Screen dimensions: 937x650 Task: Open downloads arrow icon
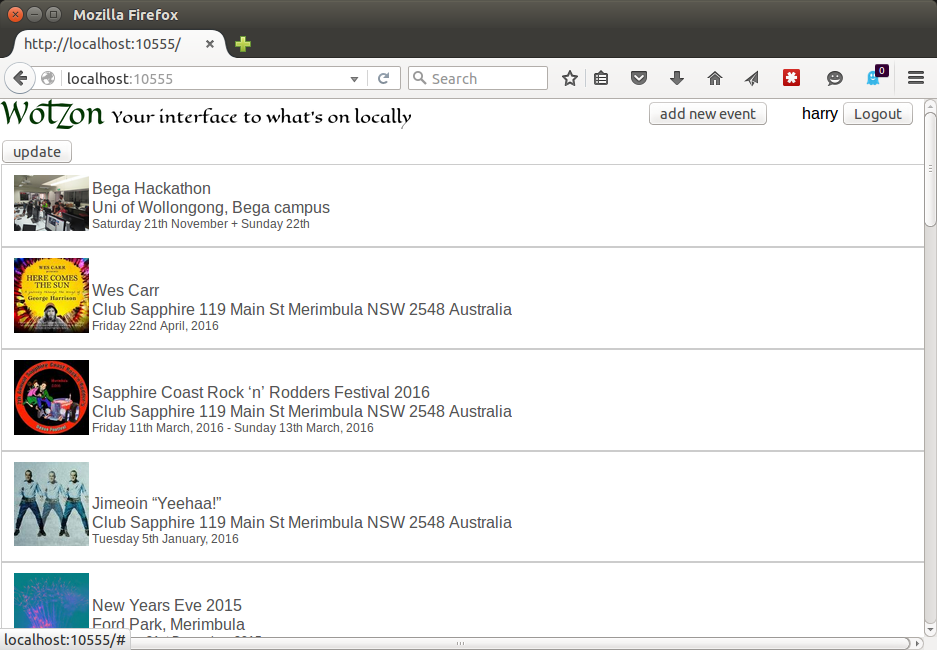[x=676, y=78]
